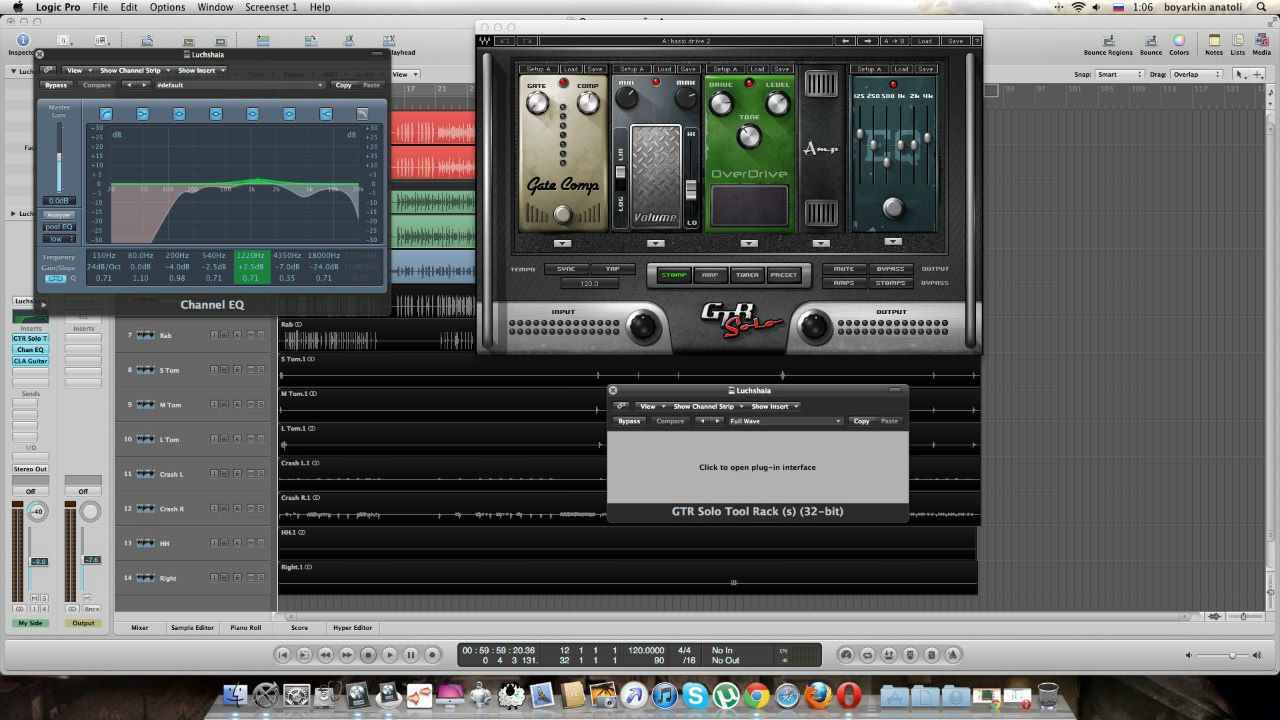The image size is (1280, 720).
Task: Expand the dropdown arrow below OverDrive pedal
Action: point(749,243)
